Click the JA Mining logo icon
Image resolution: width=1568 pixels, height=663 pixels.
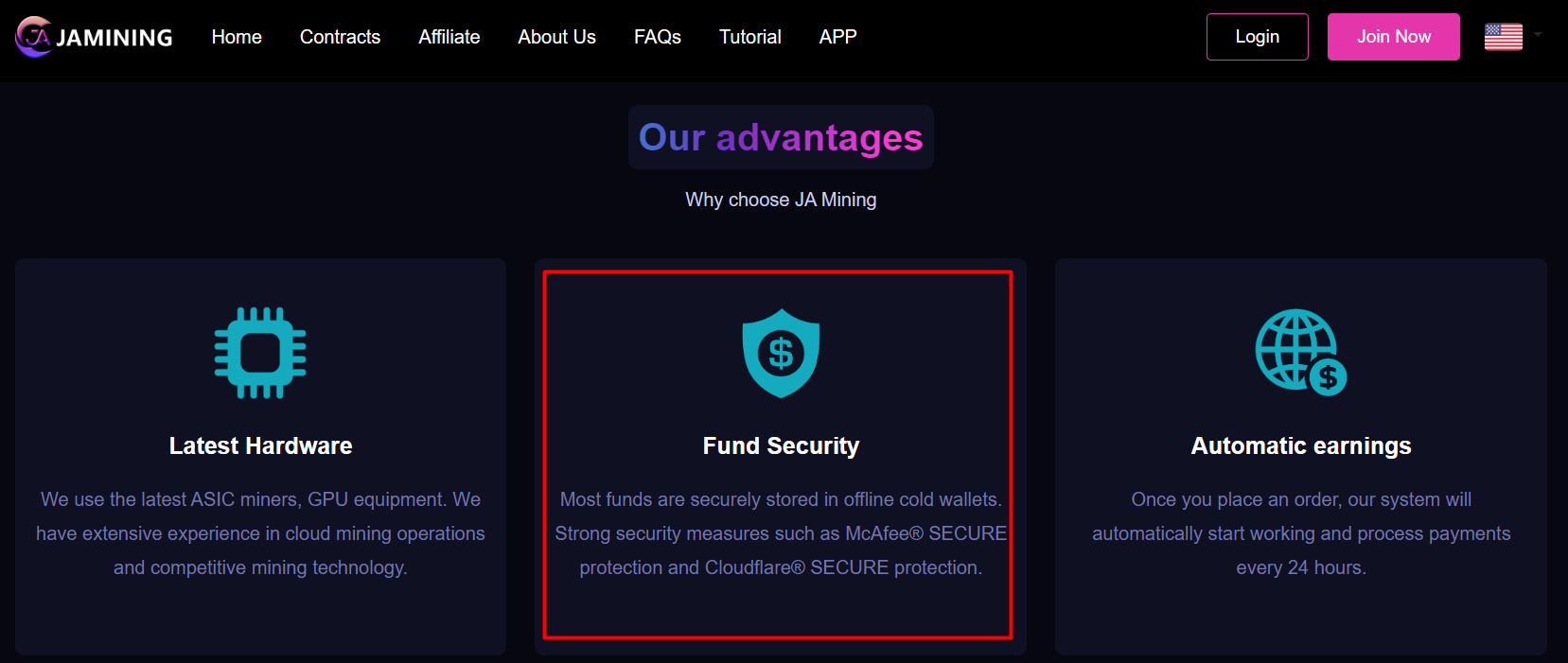(34, 37)
